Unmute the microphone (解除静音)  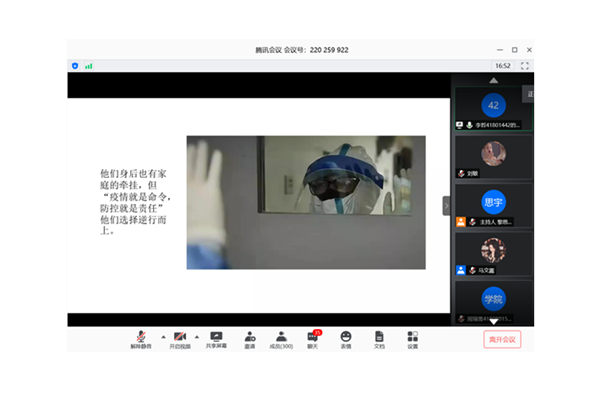coord(142,337)
